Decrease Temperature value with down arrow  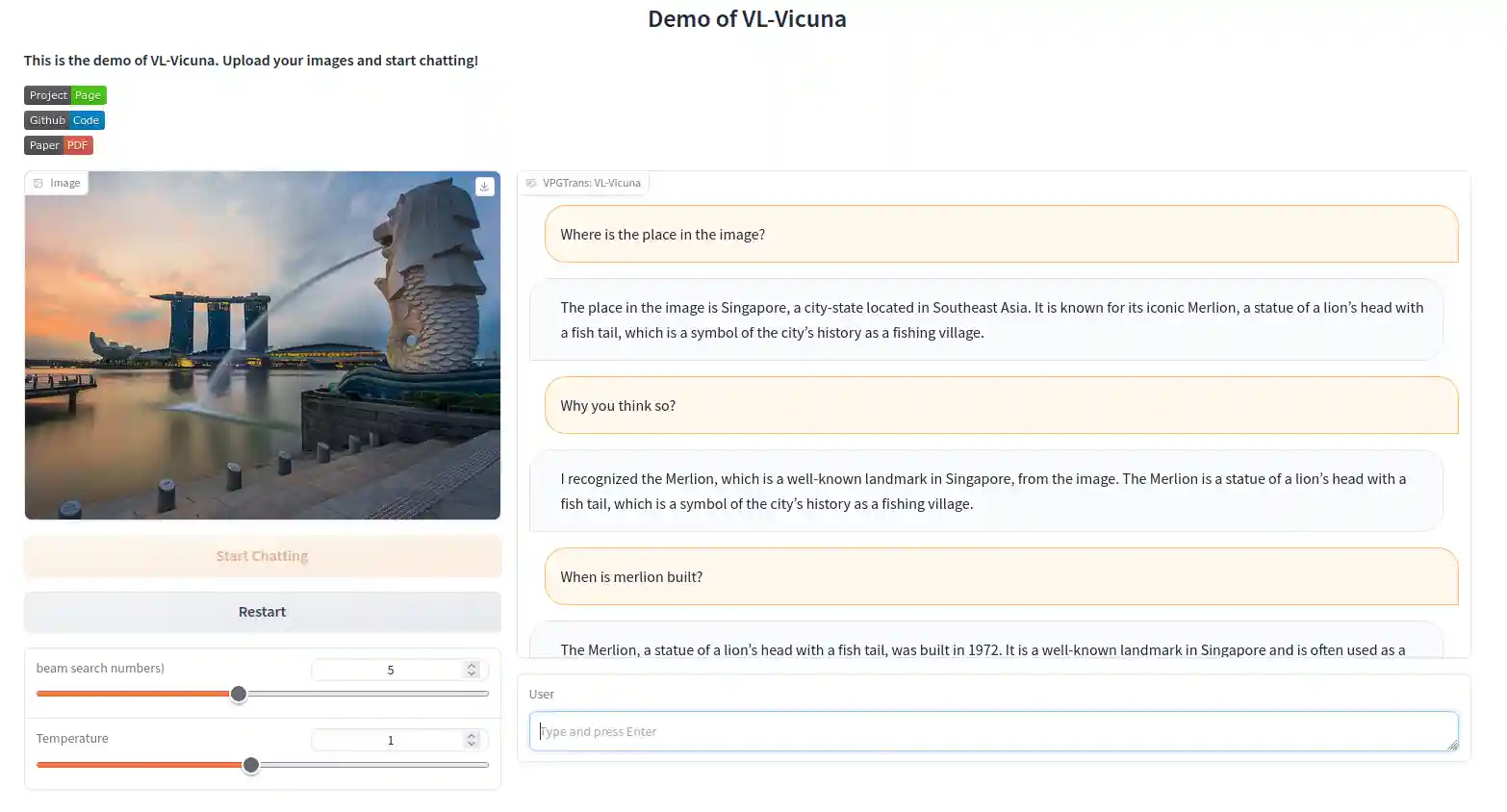pyautogui.click(x=472, y=744)
